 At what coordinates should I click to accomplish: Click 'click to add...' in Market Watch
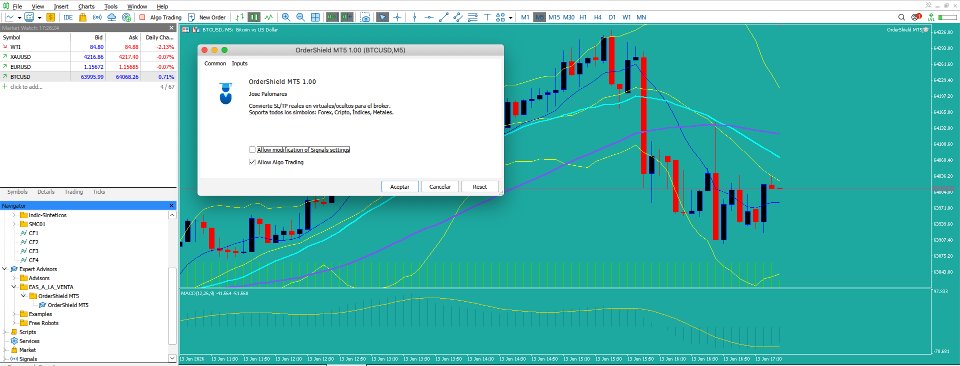26,87
